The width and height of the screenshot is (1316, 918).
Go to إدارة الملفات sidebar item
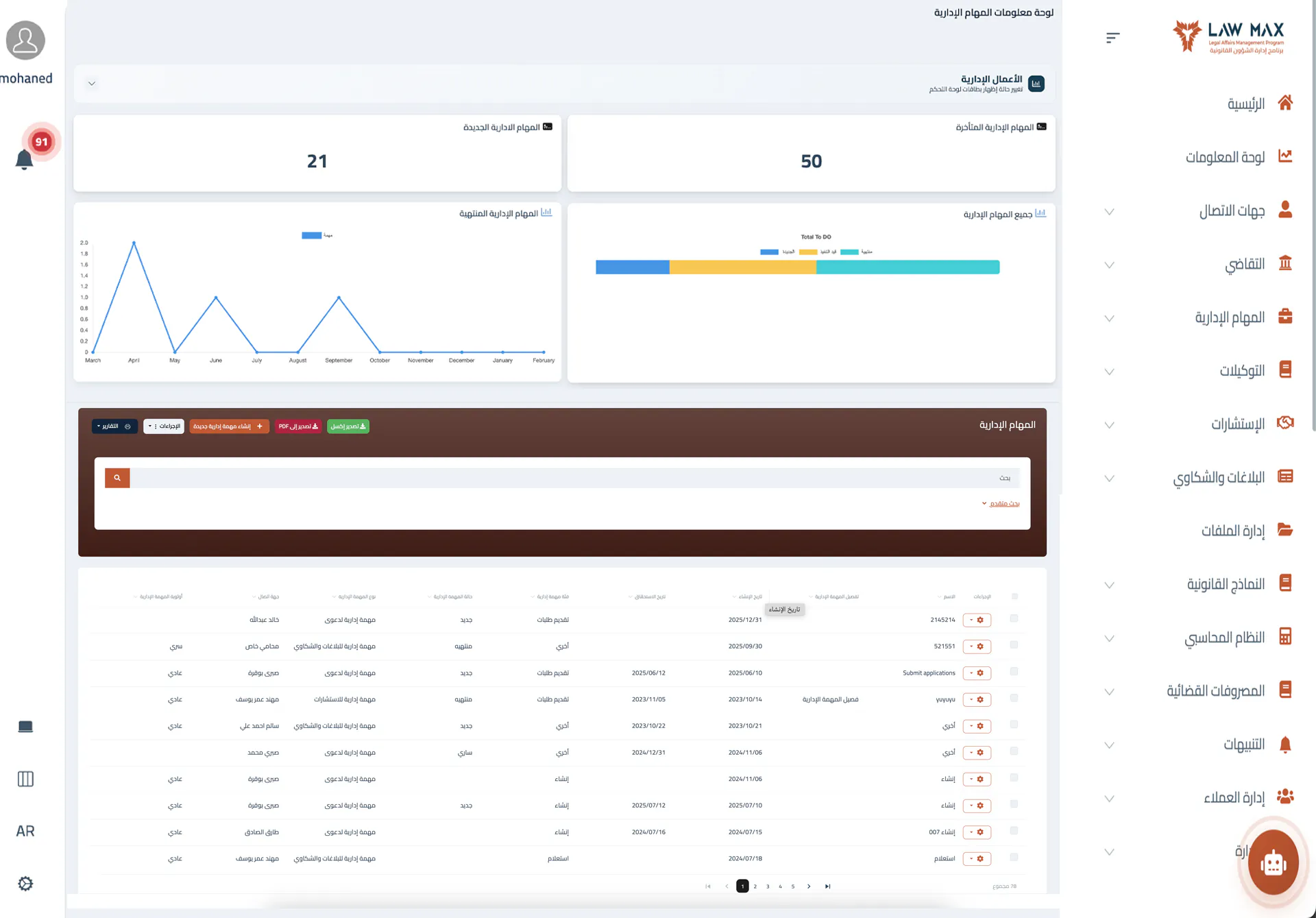pos(1232,531)
